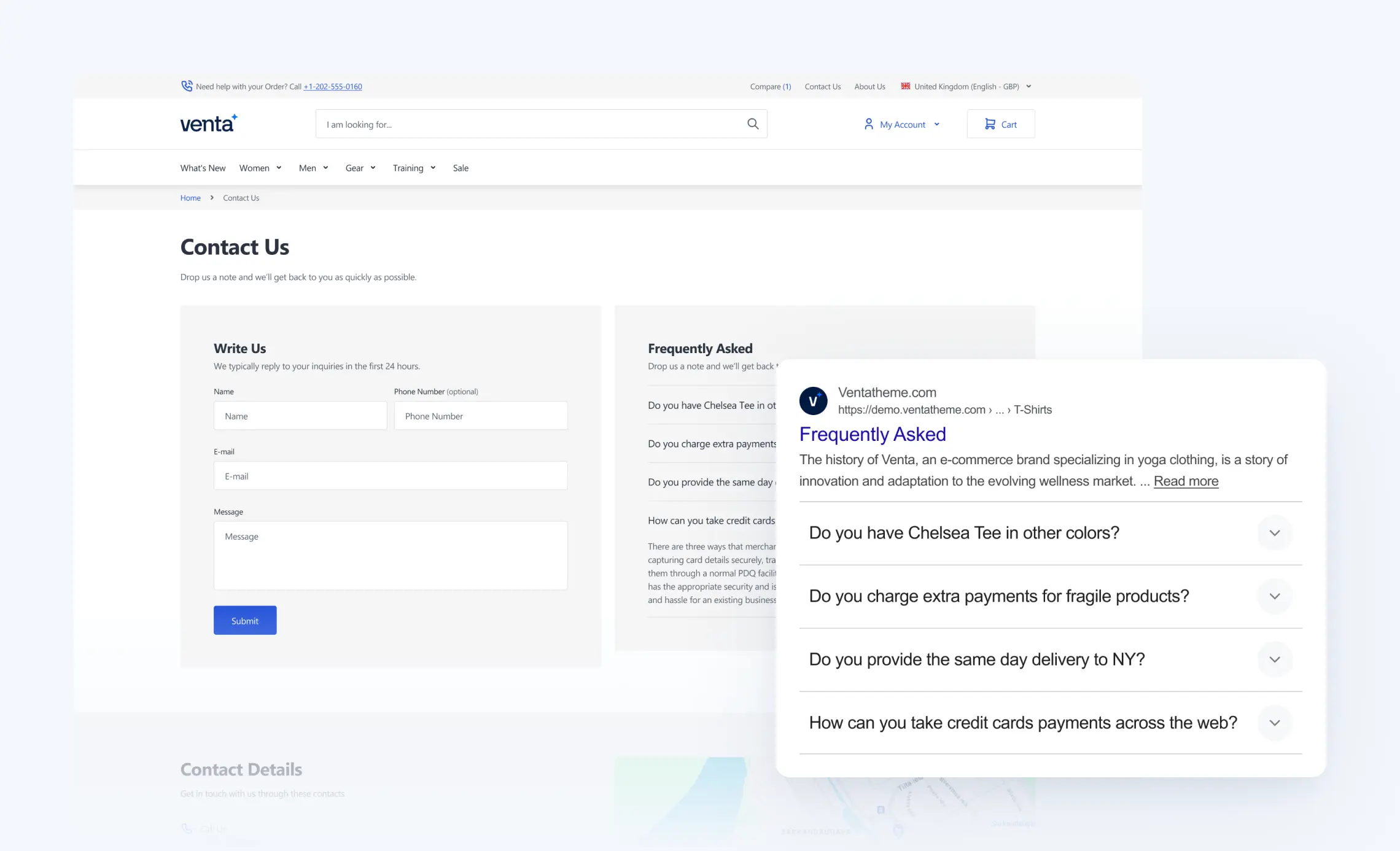Click the venta logo
Viewport: 1400px width, 851px height.
[x=209, y=123]
